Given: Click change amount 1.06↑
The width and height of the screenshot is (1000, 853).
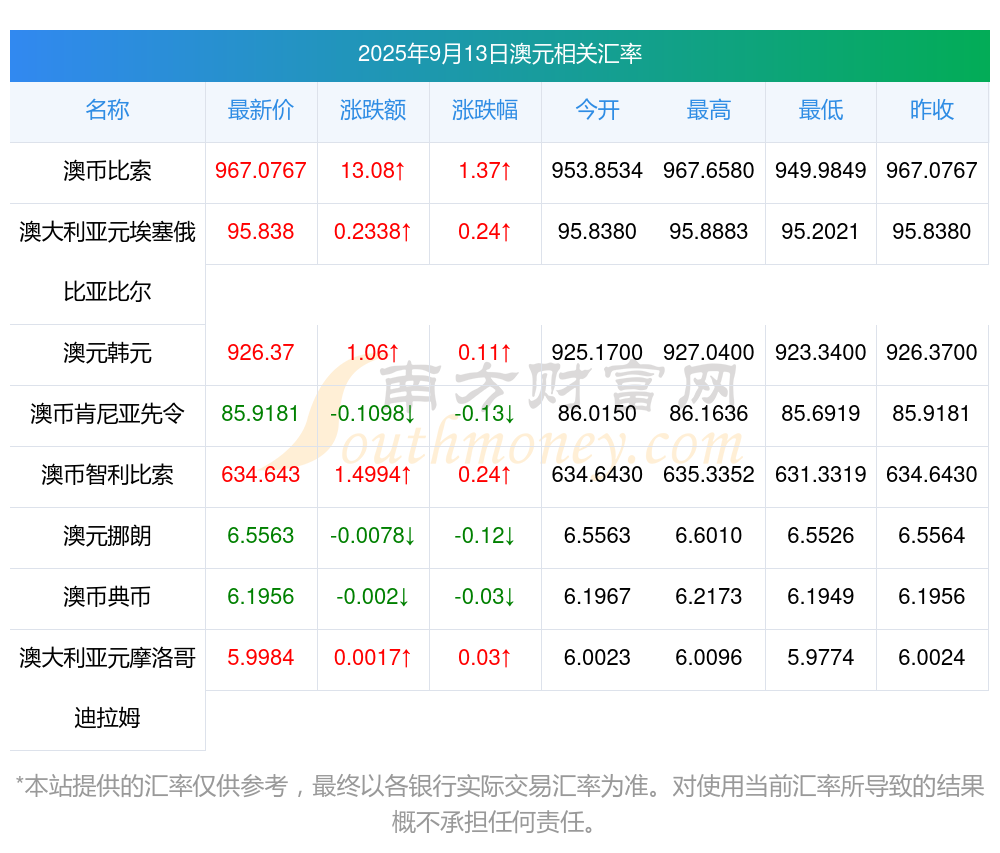Looking at the screenshot, I should [373, 353].
